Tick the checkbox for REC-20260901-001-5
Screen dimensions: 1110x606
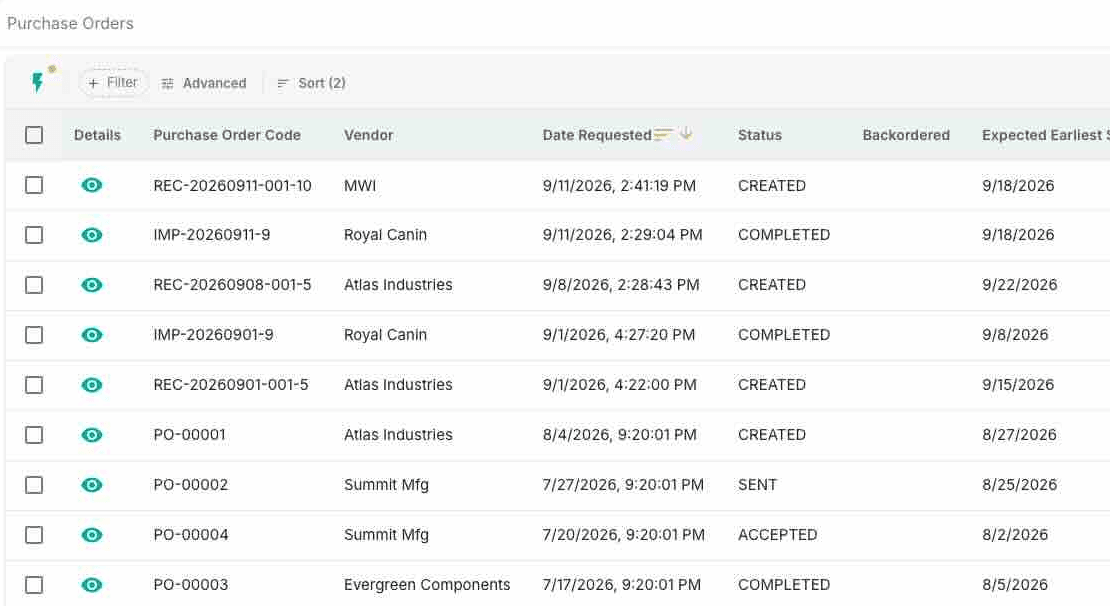34,385
